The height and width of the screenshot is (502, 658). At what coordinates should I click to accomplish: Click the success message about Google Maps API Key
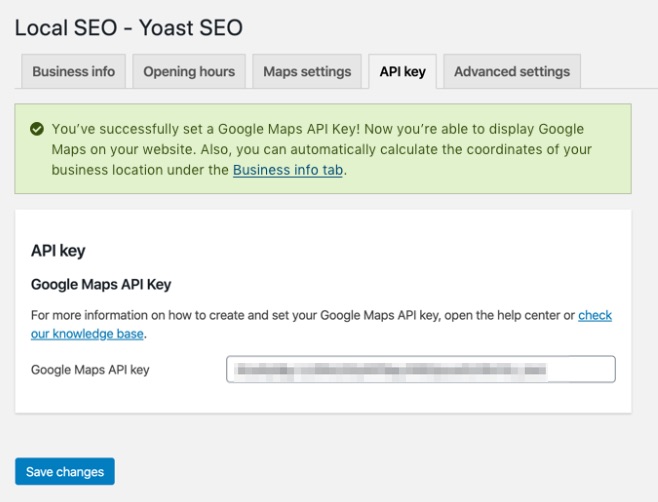322,149
